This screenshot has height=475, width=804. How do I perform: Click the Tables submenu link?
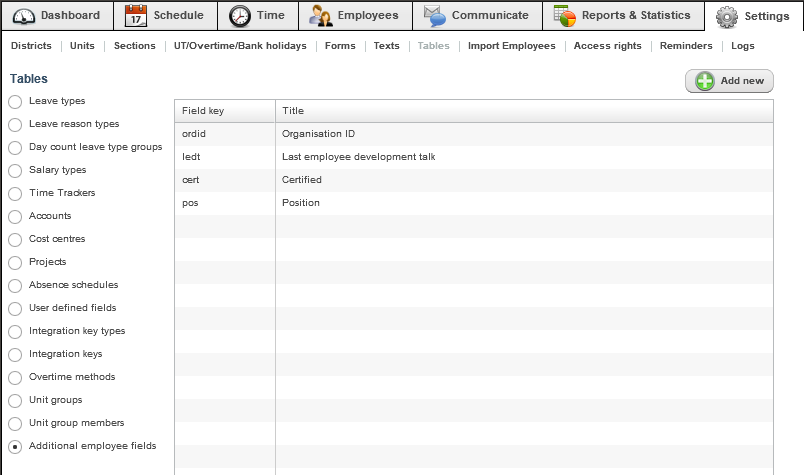click(x=433, y=46)
